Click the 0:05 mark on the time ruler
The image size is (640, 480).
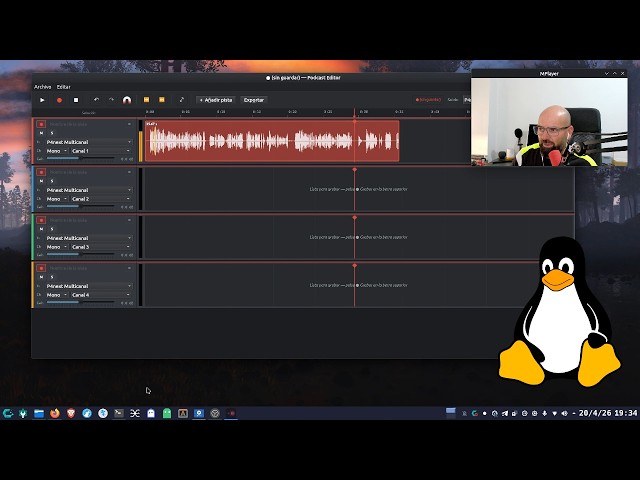tap(185, 111)
